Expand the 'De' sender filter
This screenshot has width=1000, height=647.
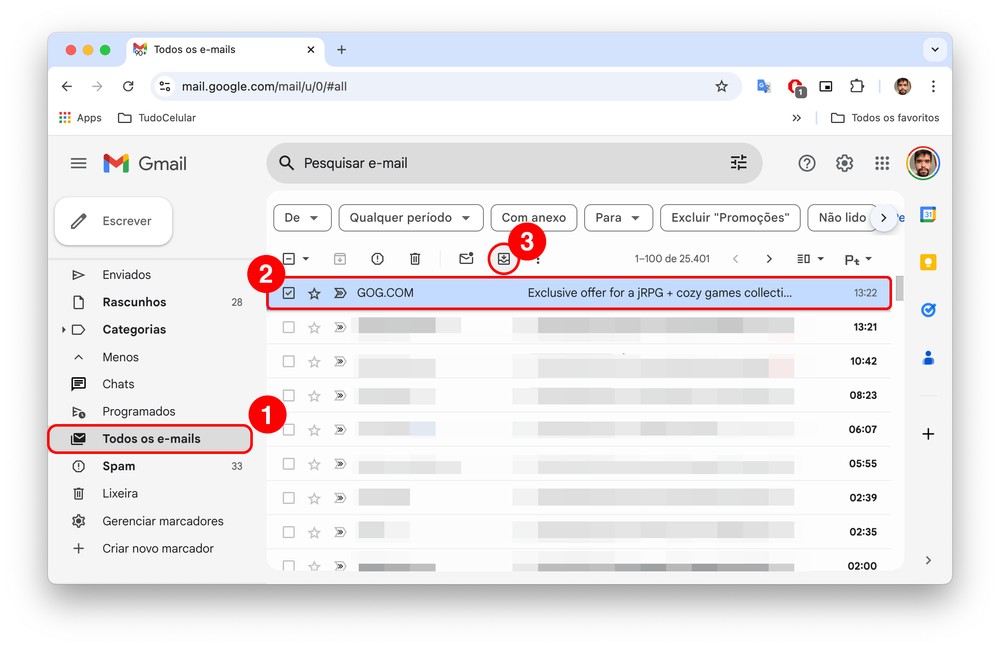click(302, 218)
